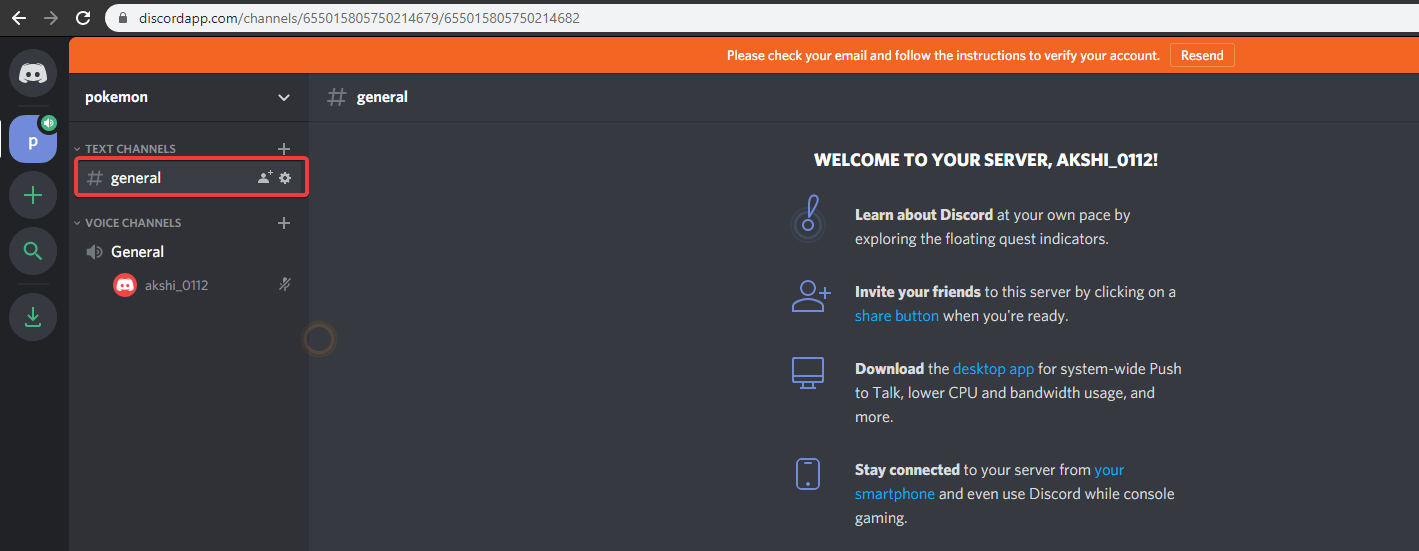Screen dimensions: 1419x551
Task: Open the pokemon server dropdown menu
Action: (x=284, y=97)
